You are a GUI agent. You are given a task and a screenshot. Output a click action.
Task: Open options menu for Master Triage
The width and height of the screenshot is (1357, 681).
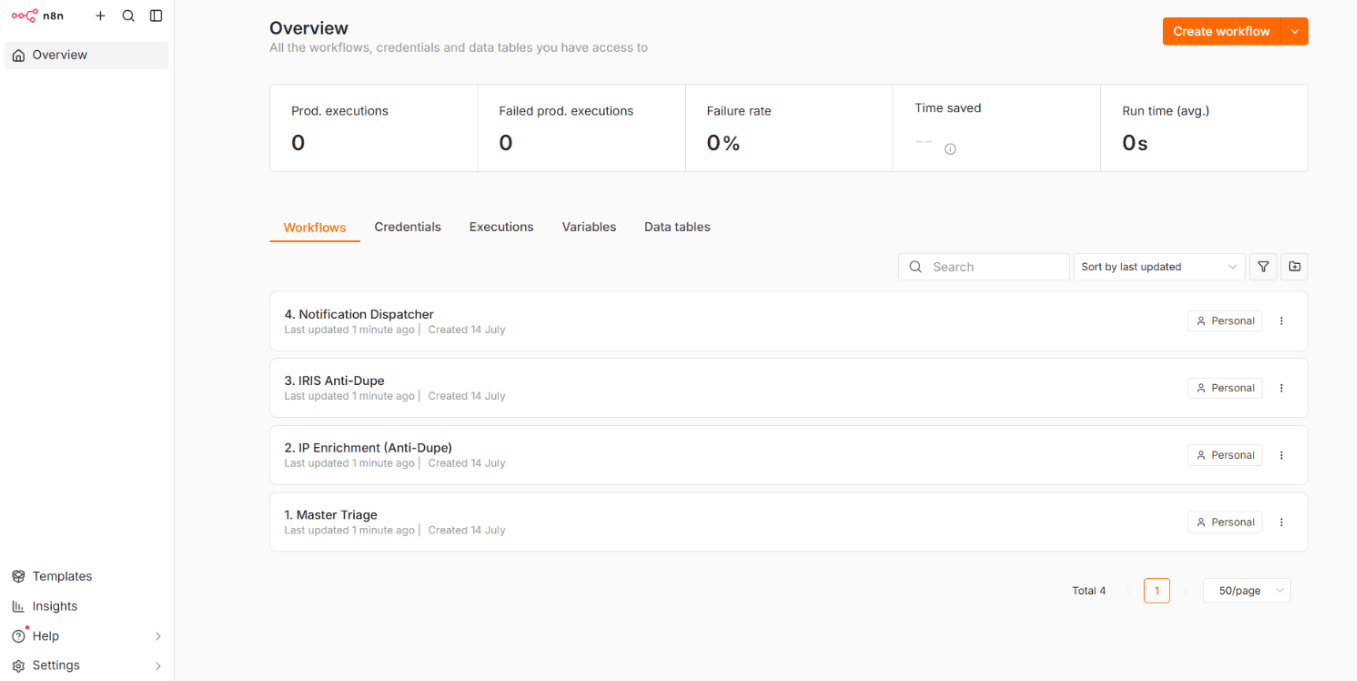[1281, 522]
